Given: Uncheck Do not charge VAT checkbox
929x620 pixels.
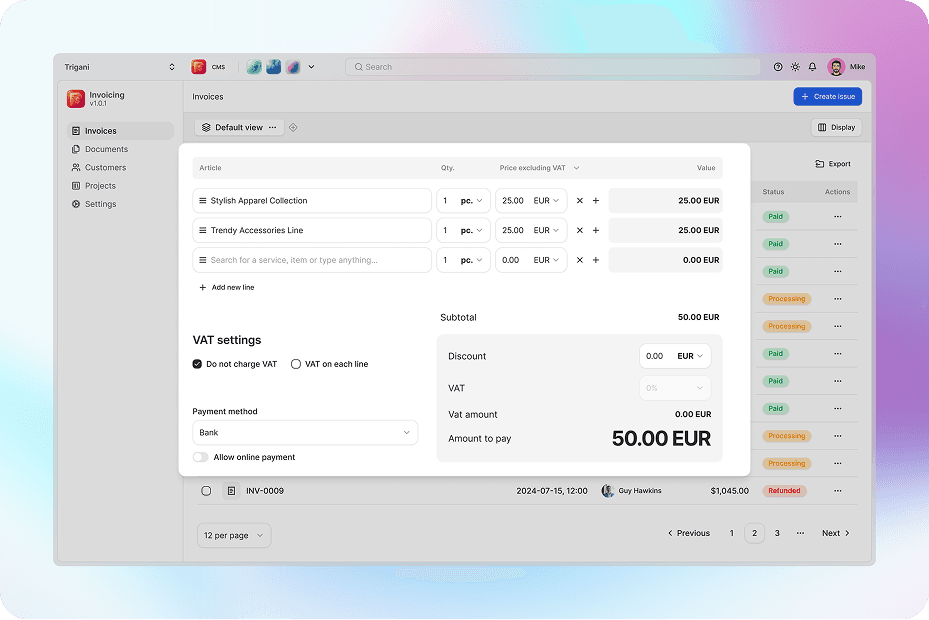Looking at the screenshot, I should pos(198,364).
